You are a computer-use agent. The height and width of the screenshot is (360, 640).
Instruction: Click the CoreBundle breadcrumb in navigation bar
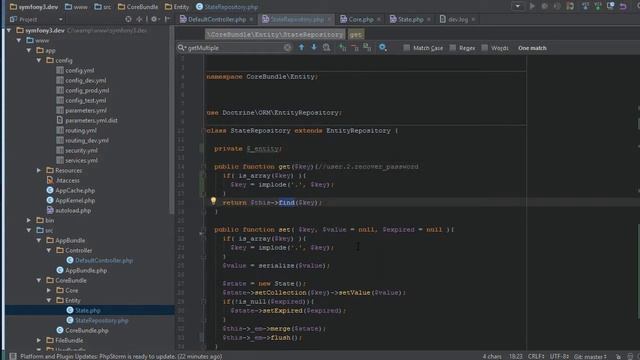point(138,7)
